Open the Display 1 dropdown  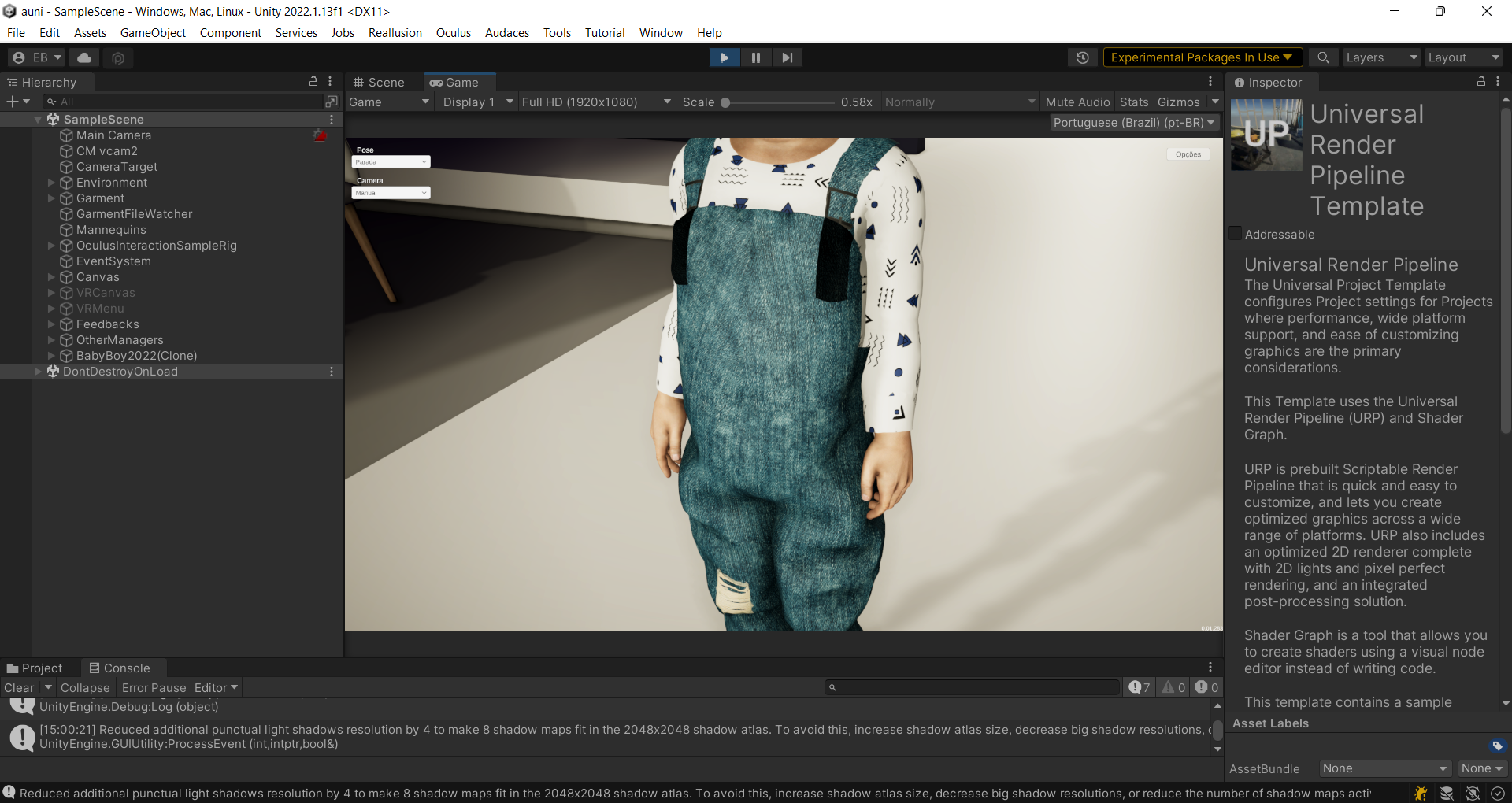[x=478, y=102]
